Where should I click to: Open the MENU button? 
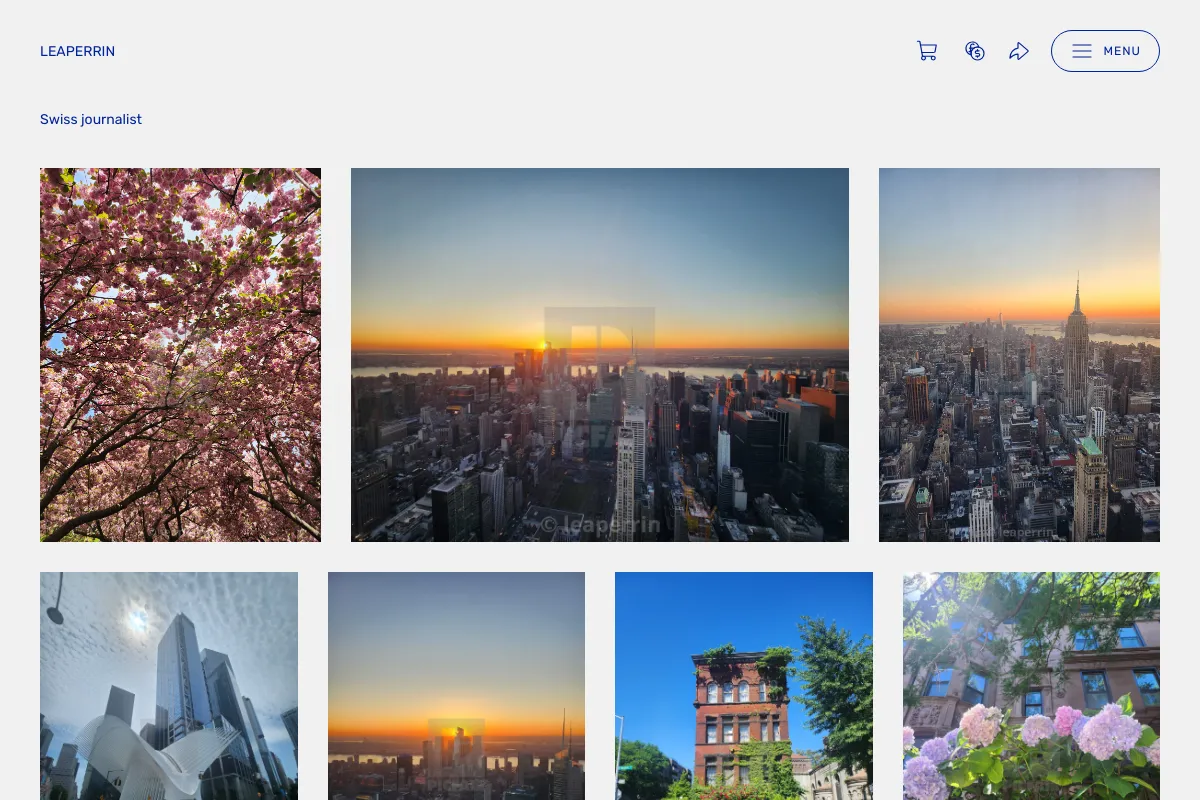click(x=1105, y=51)
